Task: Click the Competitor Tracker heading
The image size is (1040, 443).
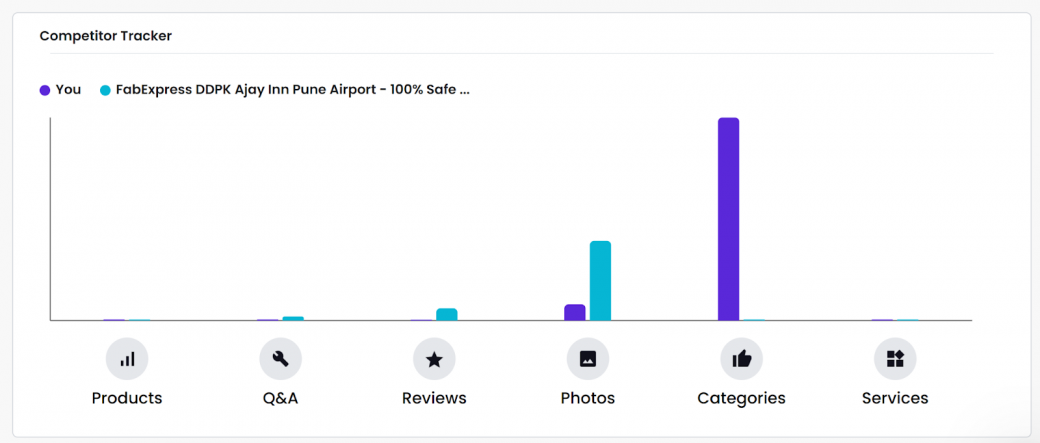Action: 105,36
